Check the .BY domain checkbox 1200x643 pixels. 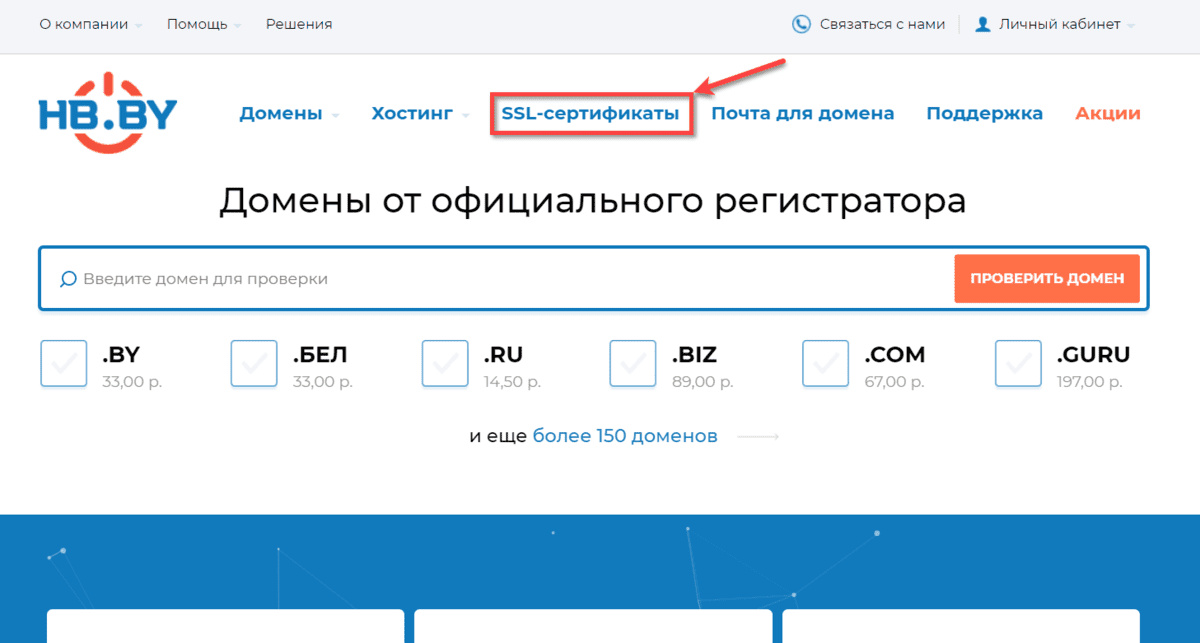pyautogui.click(x=63, y=363)
